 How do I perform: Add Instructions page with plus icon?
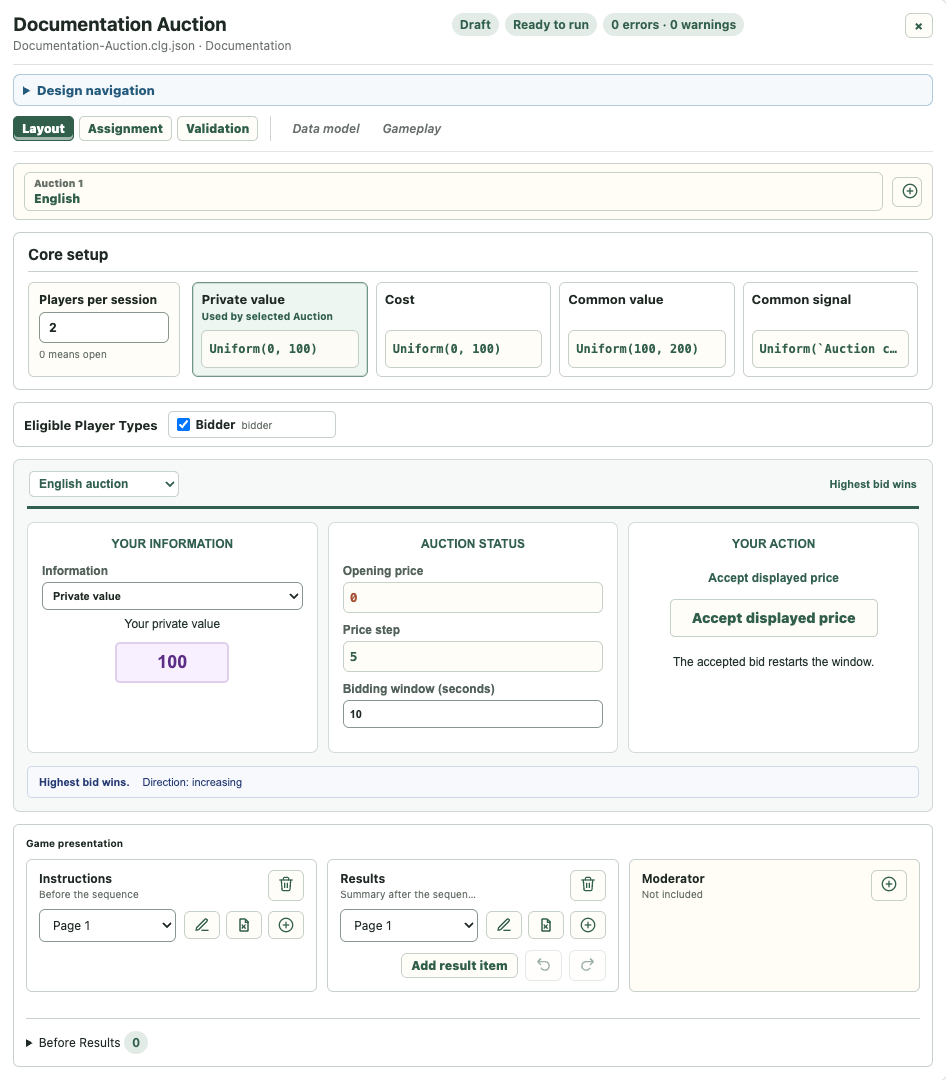286,925
